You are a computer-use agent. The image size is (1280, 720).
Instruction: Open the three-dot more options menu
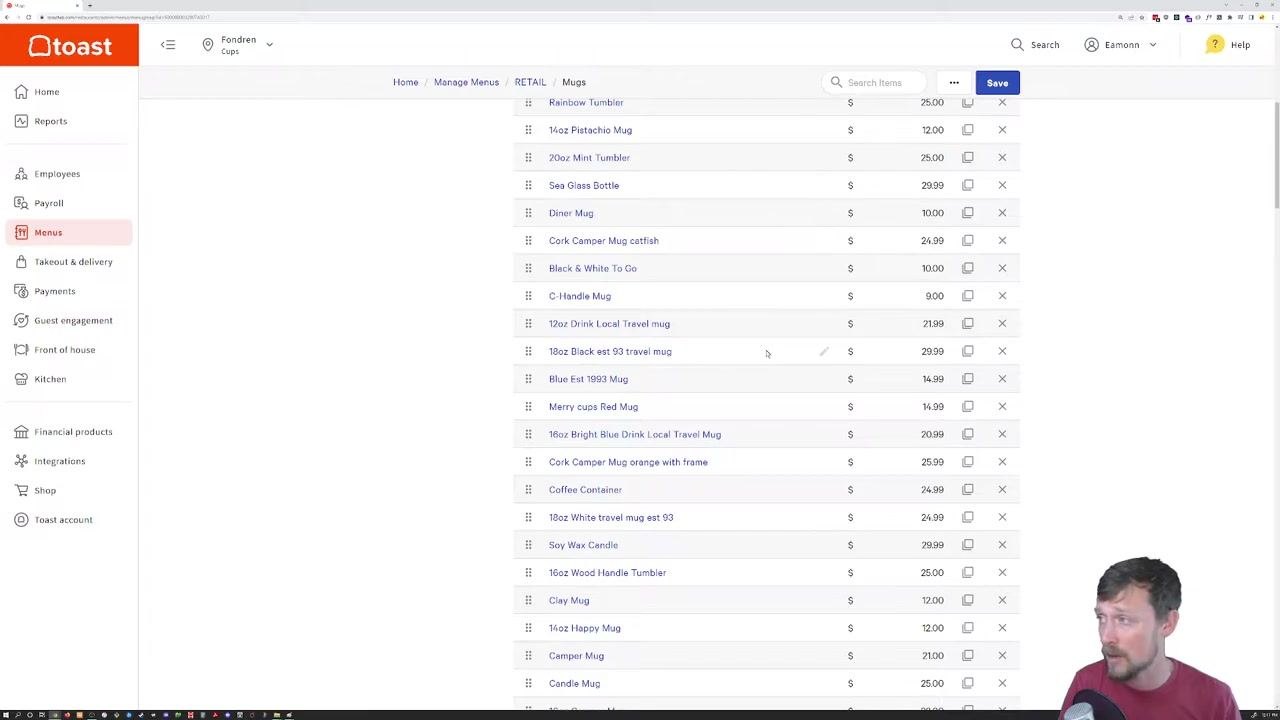tap(954, 83)
